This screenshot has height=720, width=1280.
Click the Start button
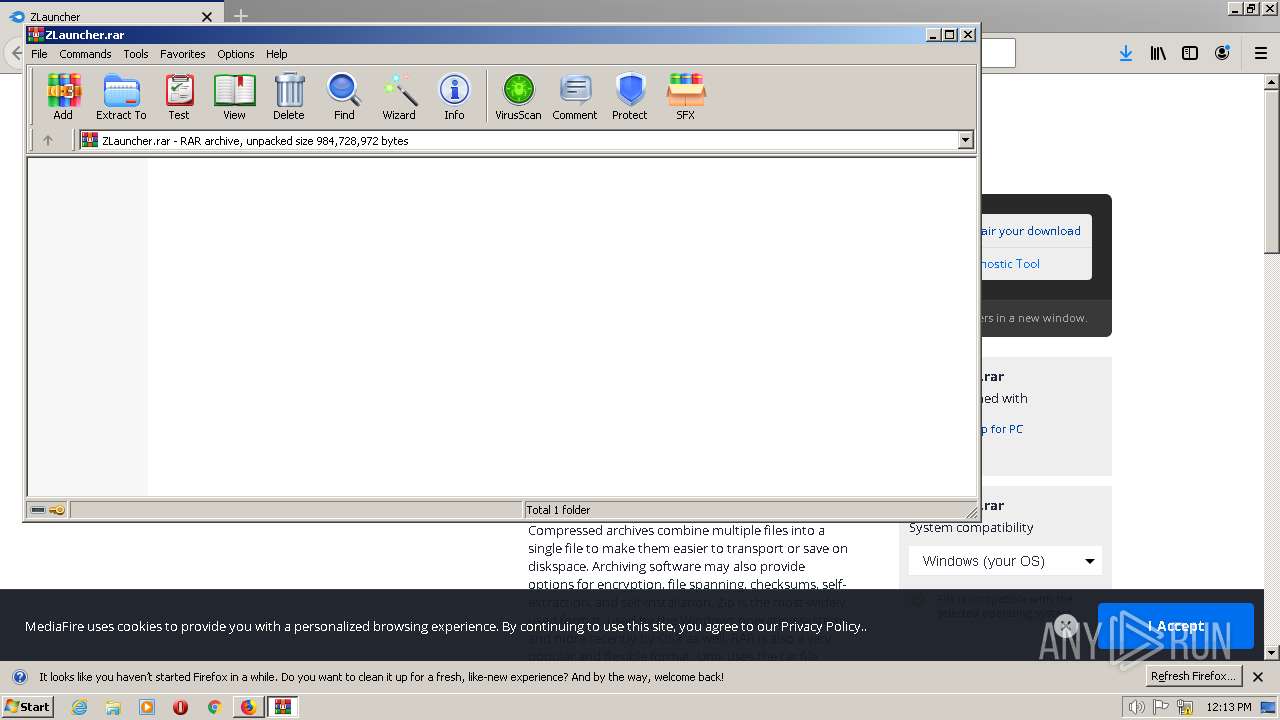coord(28,707)
